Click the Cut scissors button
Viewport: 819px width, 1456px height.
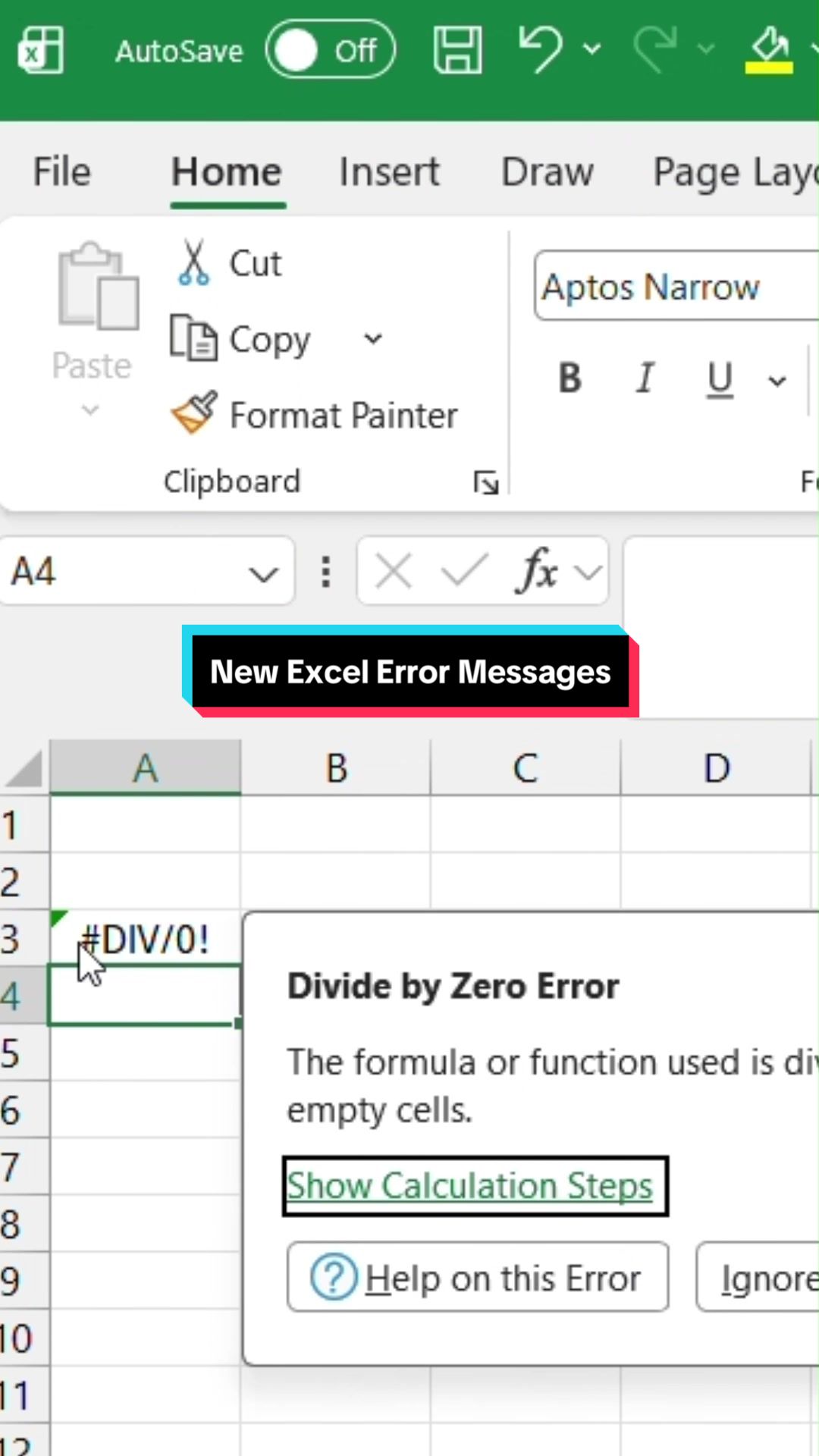pos(229,263)
